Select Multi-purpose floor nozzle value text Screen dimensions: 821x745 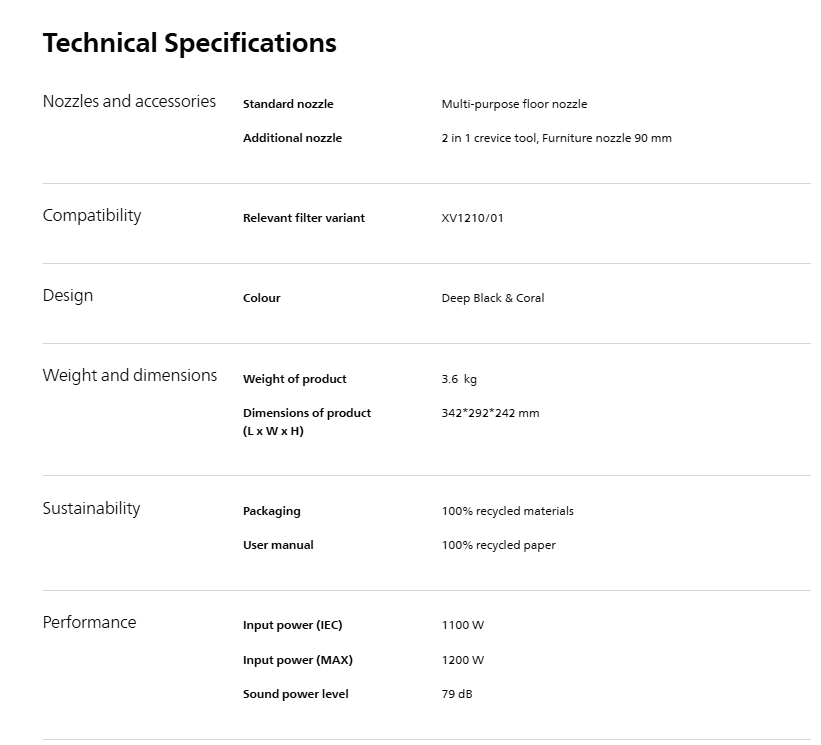514,104
